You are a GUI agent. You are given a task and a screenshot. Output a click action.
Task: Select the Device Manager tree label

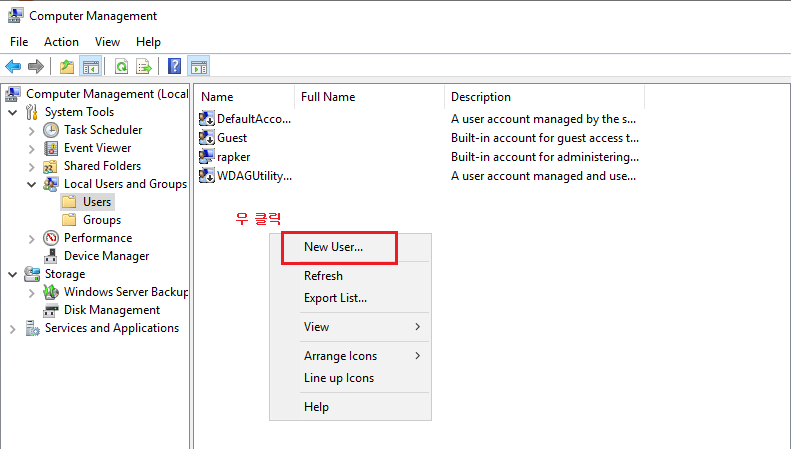coord(106,256)
